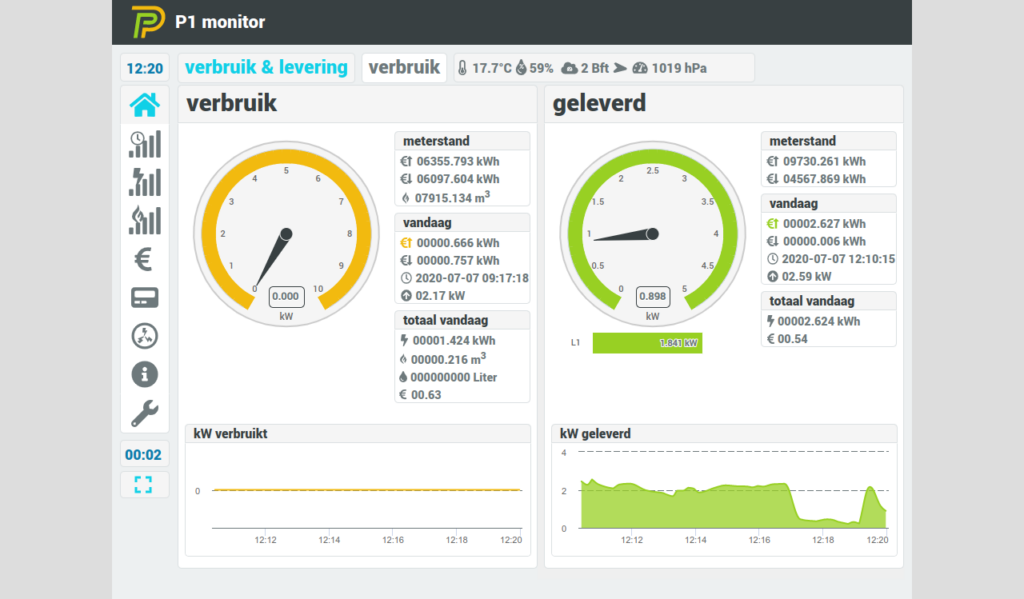Click the kW verbruikt chart header
Screen dimensions: 1024x599
pos(358,434)
